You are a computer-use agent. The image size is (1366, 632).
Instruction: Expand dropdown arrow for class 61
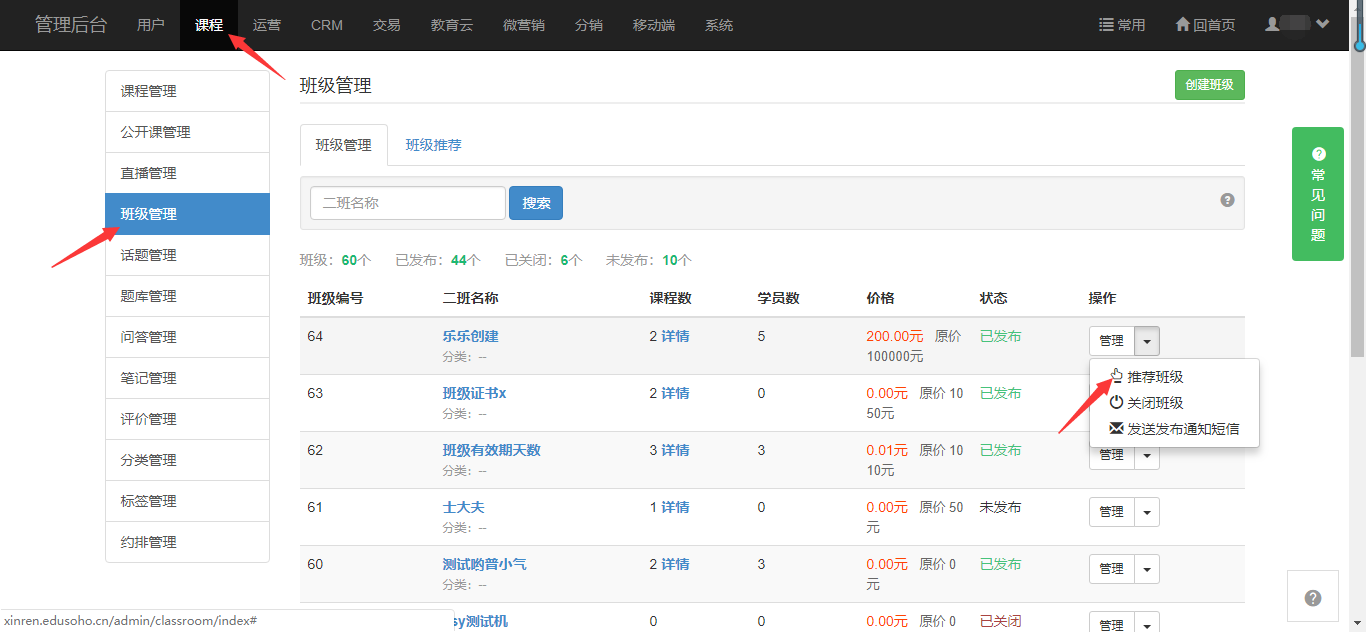1147,512
